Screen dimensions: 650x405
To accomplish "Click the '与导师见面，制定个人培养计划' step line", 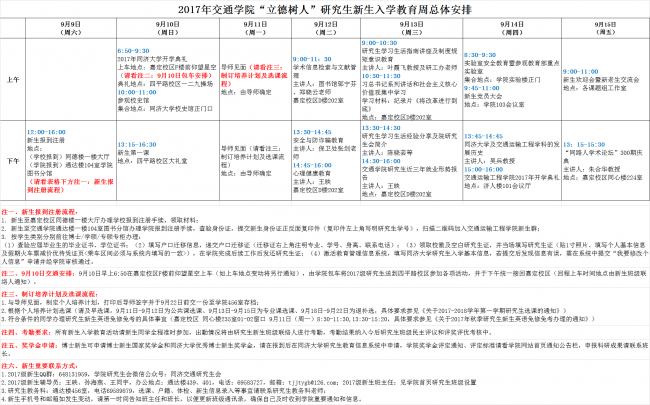I will pyautogui.click(x=130, y=302).
